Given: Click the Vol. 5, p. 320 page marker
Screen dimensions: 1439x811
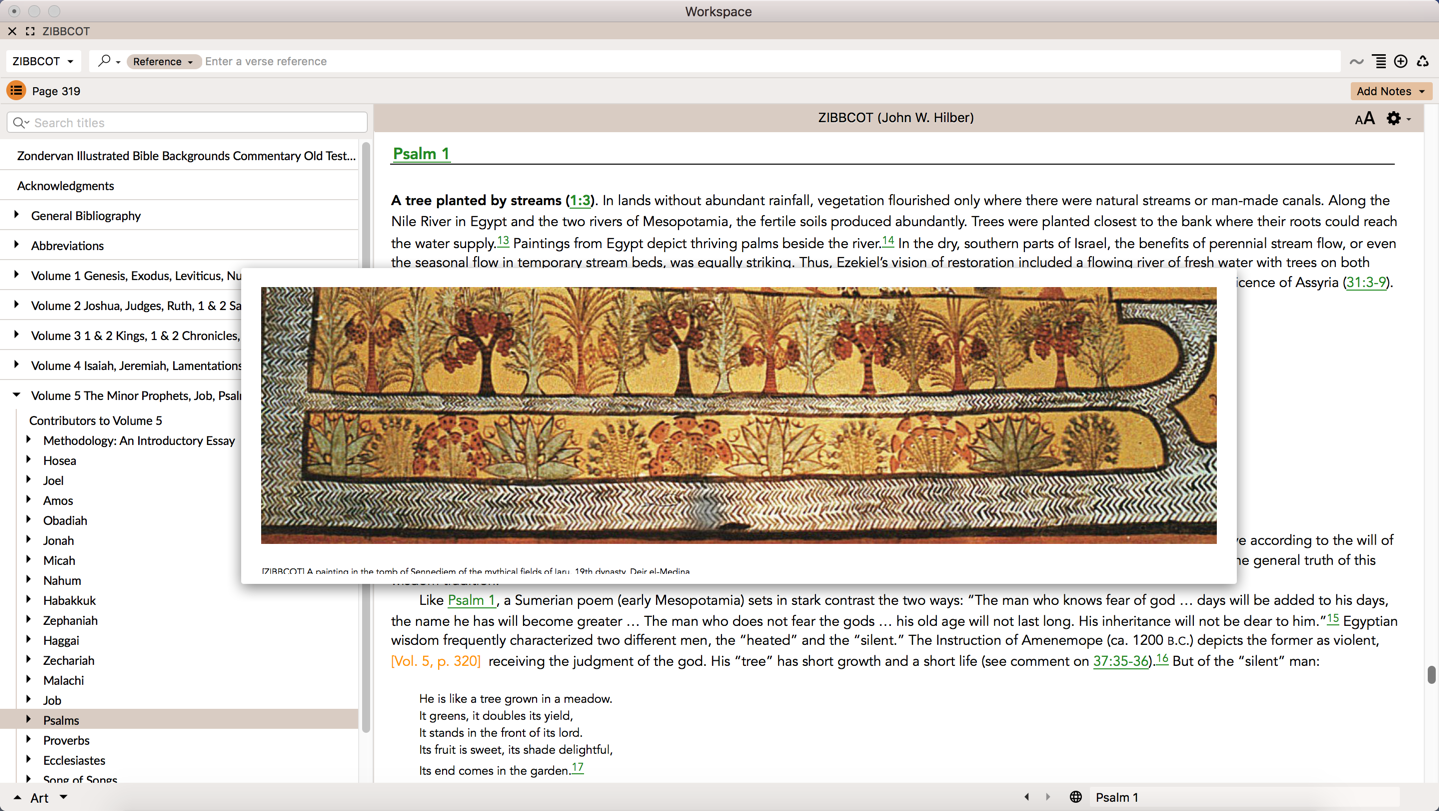Looking at the screenshot, I should coord(436,662).
